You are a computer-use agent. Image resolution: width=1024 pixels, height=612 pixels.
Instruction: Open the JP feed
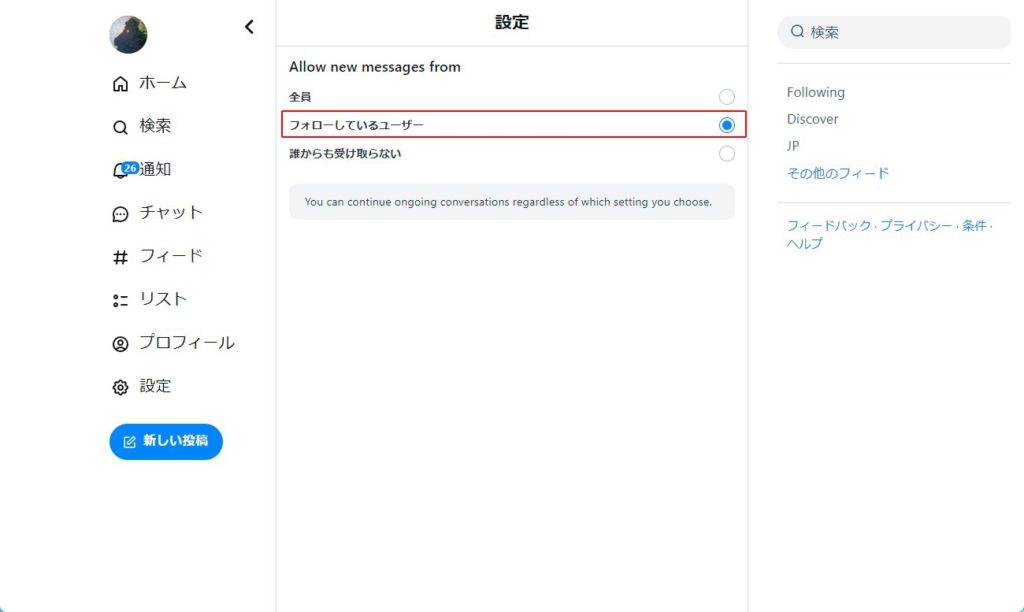tap(793, 146)
